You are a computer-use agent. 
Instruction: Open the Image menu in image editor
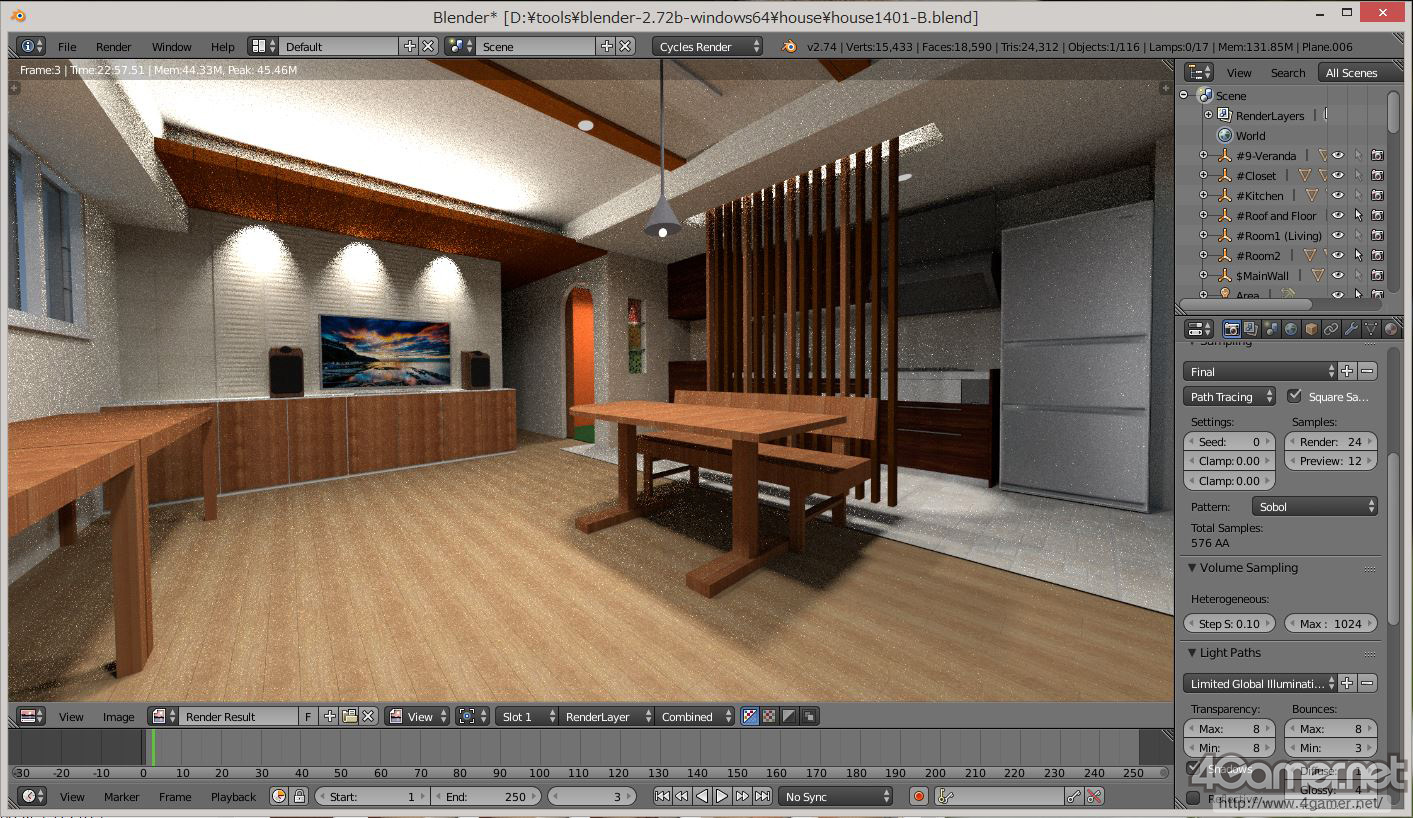click(x=118, y=716)
